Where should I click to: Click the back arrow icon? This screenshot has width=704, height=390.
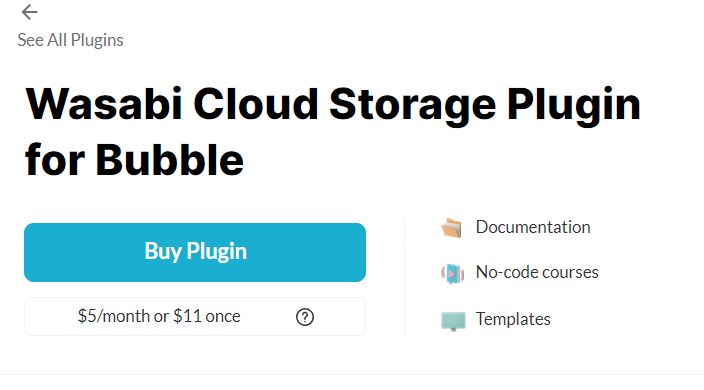(29, 12)
